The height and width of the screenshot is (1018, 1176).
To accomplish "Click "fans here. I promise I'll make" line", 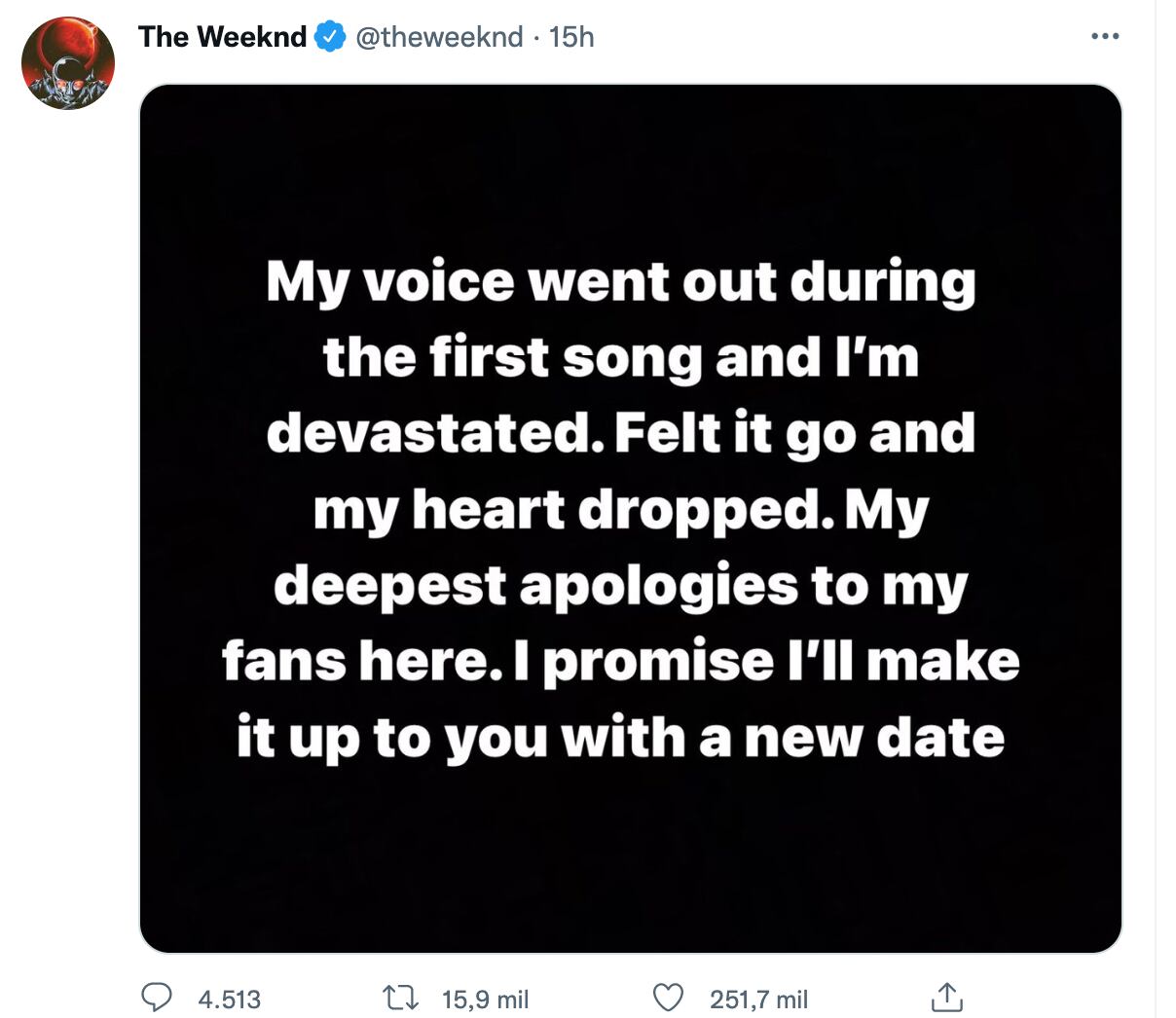I will [620, 661].
